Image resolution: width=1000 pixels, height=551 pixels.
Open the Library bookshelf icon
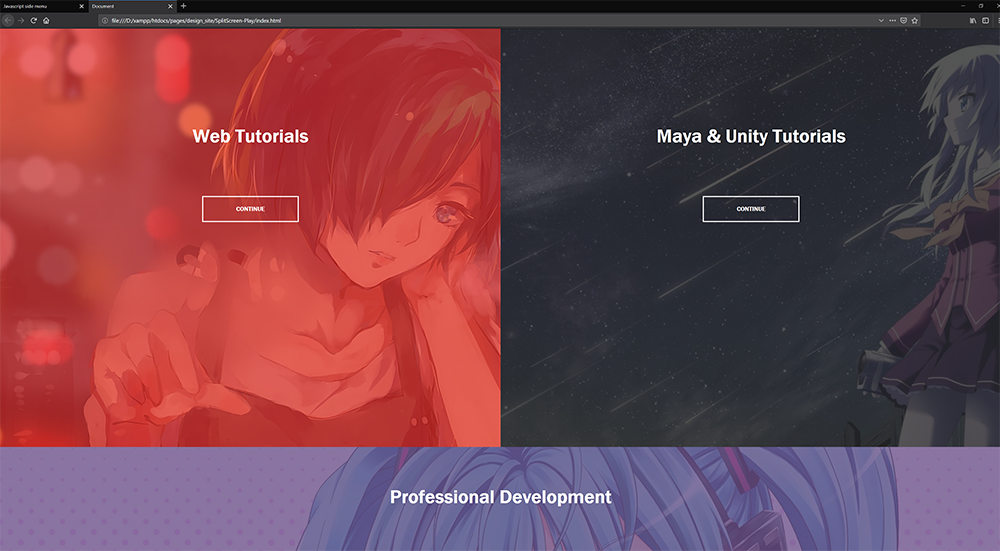973,20
